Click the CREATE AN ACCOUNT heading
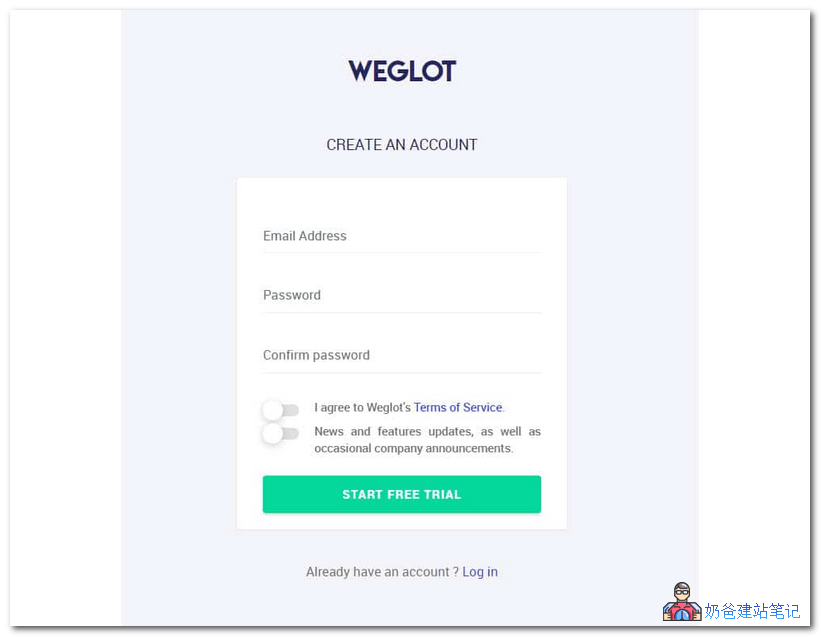821x637 pixels. [x=402, y=144]
